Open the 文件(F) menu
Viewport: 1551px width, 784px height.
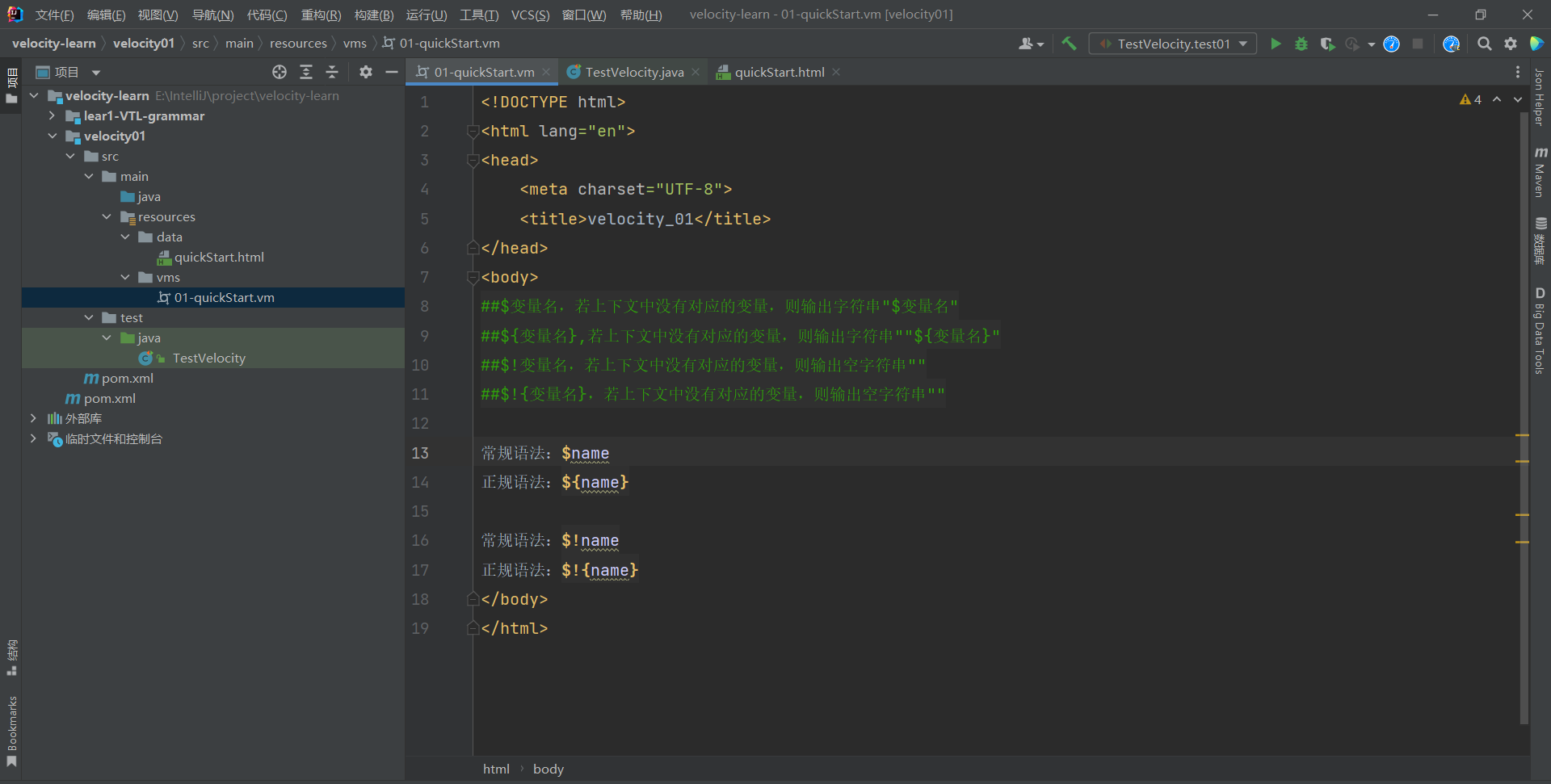(54, 15)
